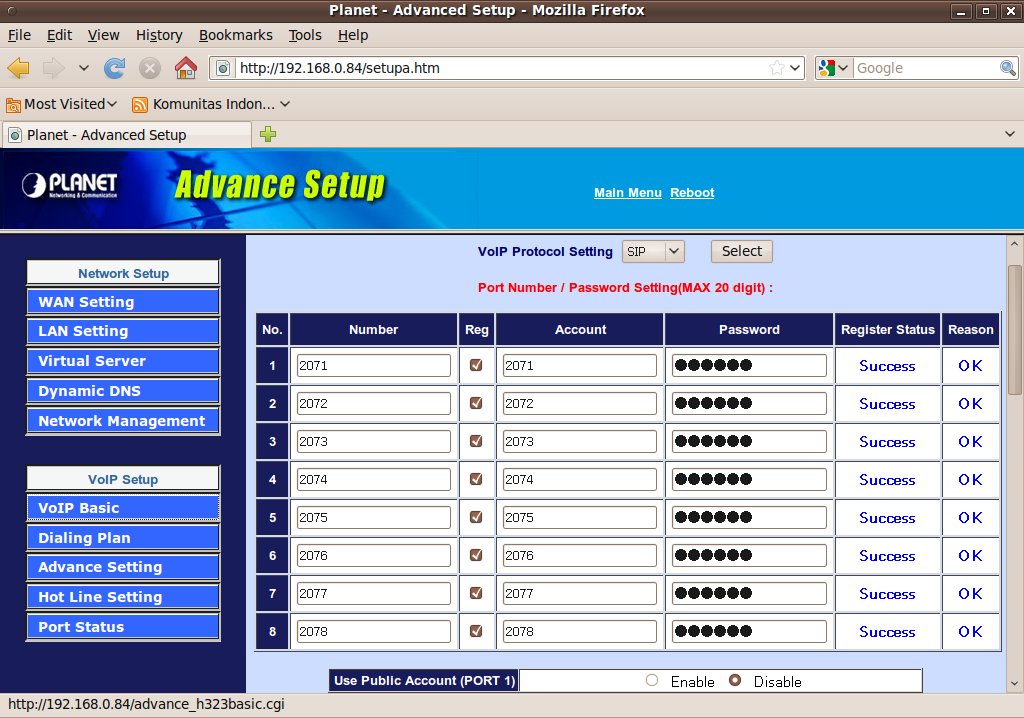Uncheck the Reg checkbox for port 1

(x=476, y=366)
